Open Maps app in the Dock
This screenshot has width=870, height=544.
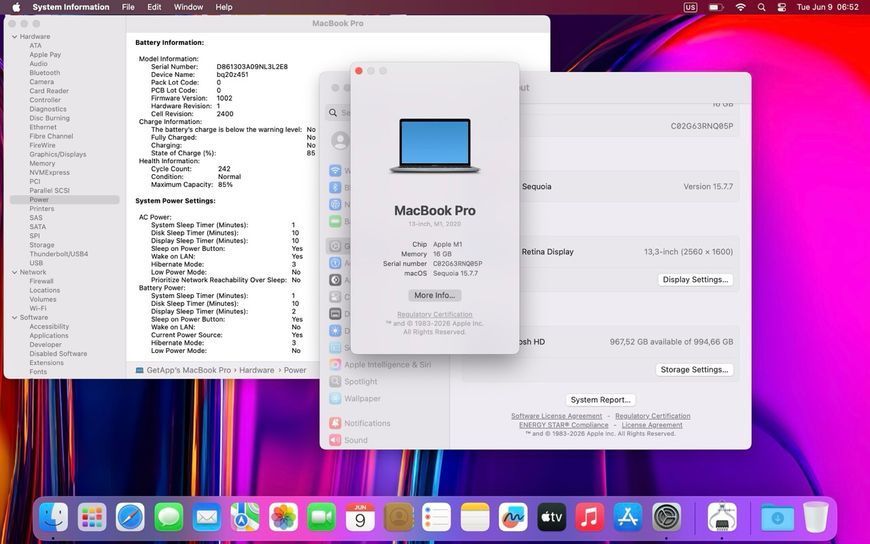[x=245, y=517]
